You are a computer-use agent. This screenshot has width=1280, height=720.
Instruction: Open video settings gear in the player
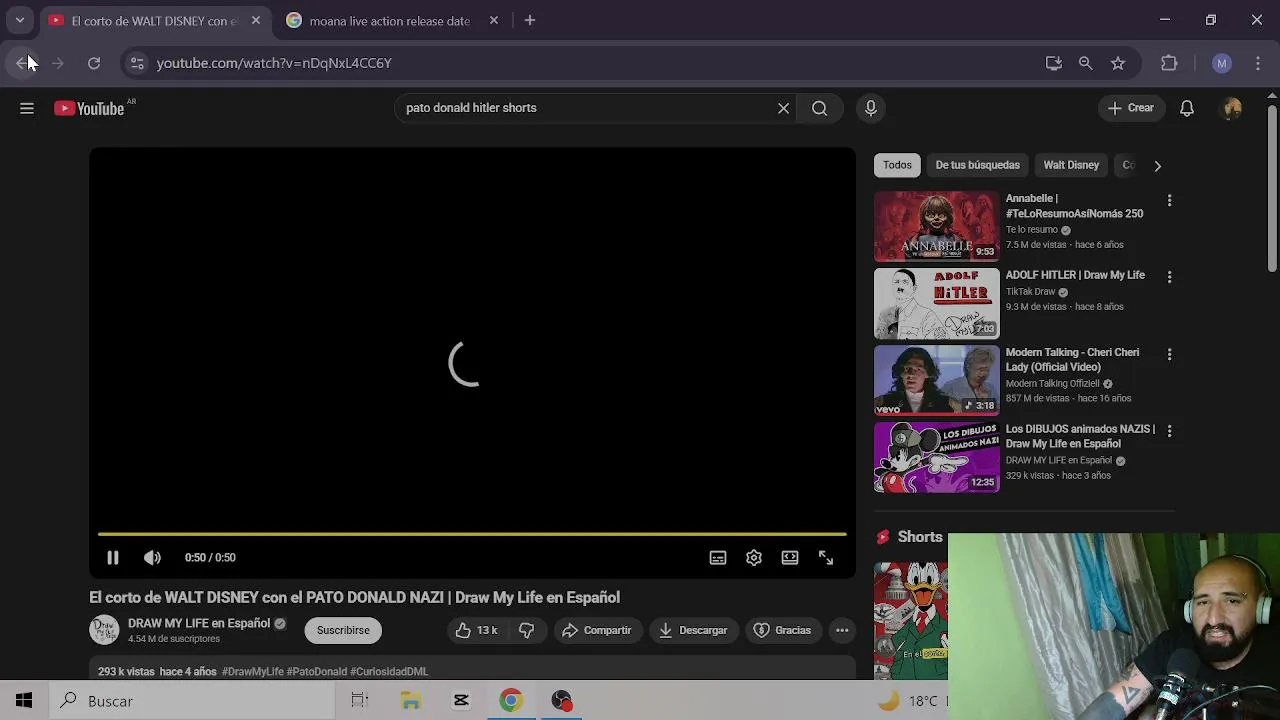(x=754, y=558)
